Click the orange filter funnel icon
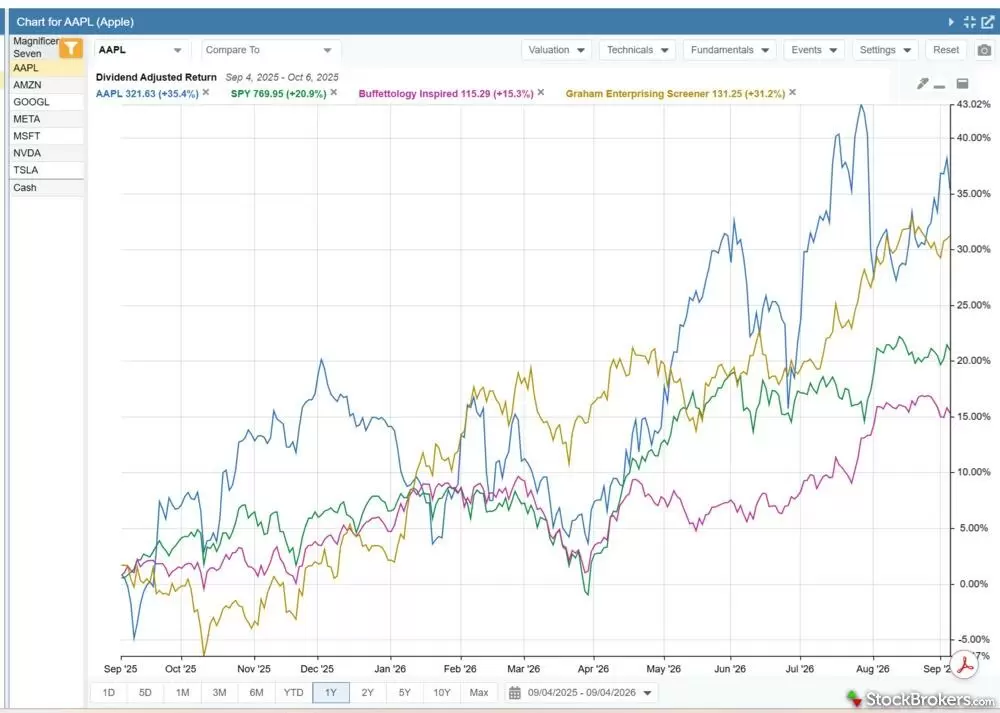 pyautogui.click(x=71, y=48)
